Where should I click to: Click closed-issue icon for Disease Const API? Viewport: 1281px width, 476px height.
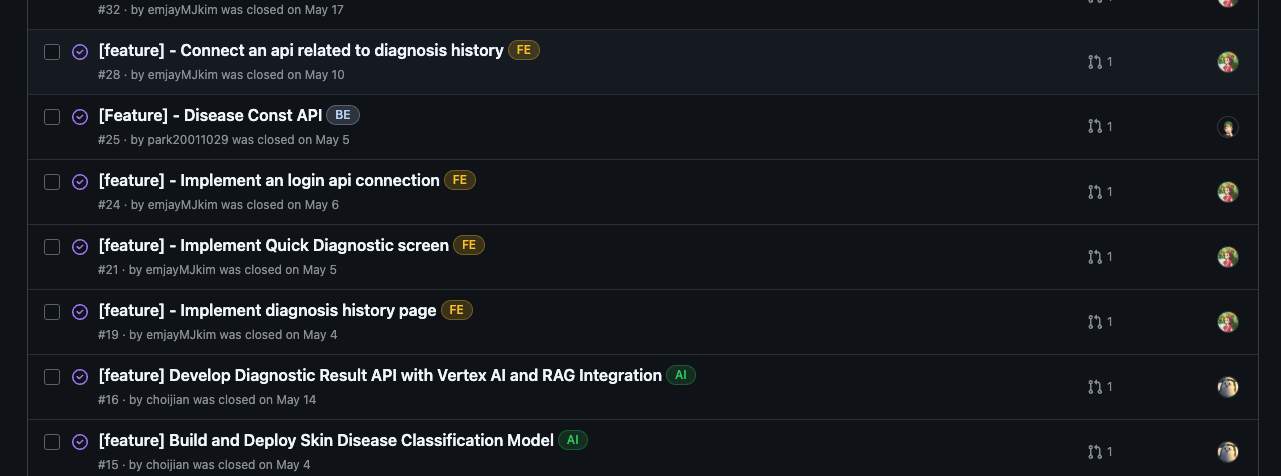point(80,117)
